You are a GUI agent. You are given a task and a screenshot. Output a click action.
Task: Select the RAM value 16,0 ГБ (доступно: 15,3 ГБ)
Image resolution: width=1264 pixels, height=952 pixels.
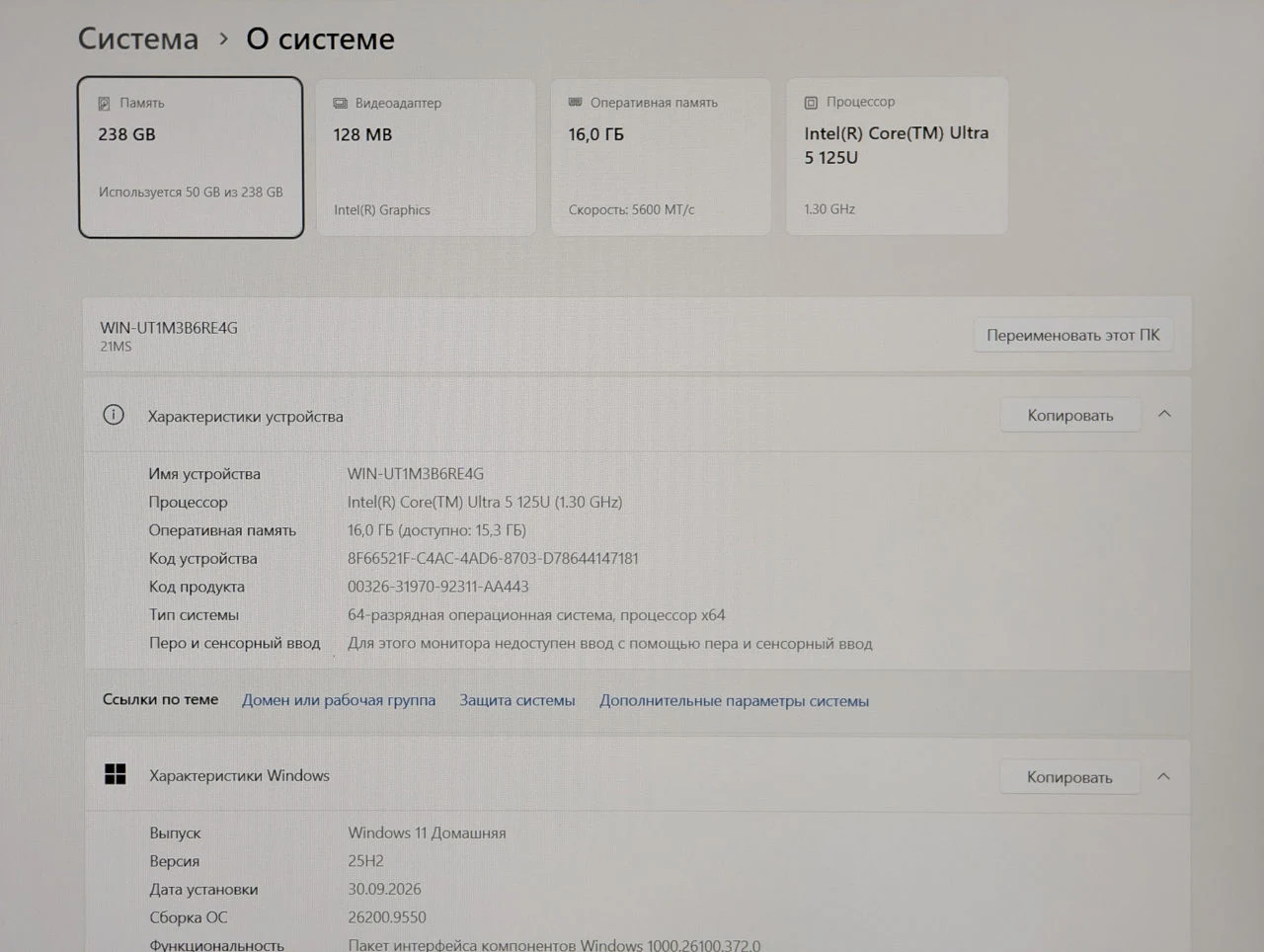(436, 530)
